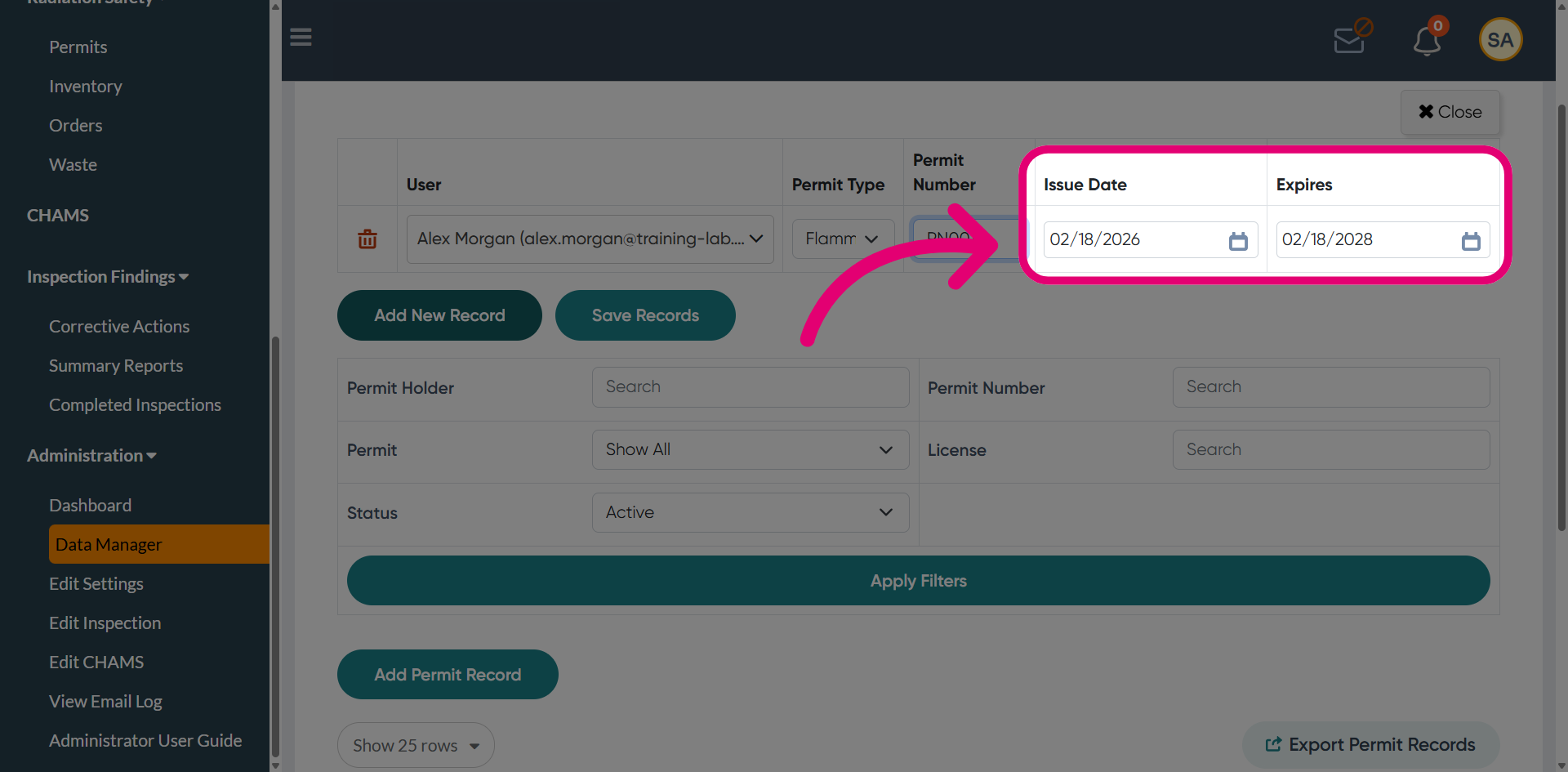This screenshot has width=1568, height=772.
Task: Open Edit Settings in sidebar
Action: tap(96, 584)
